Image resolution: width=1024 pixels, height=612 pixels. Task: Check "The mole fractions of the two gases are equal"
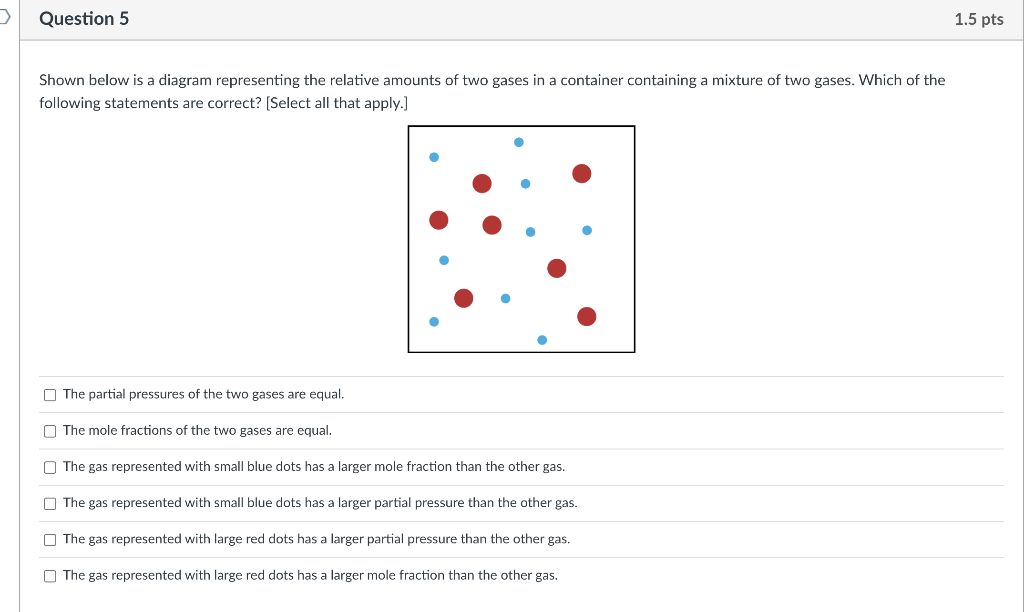click(50, 430)
